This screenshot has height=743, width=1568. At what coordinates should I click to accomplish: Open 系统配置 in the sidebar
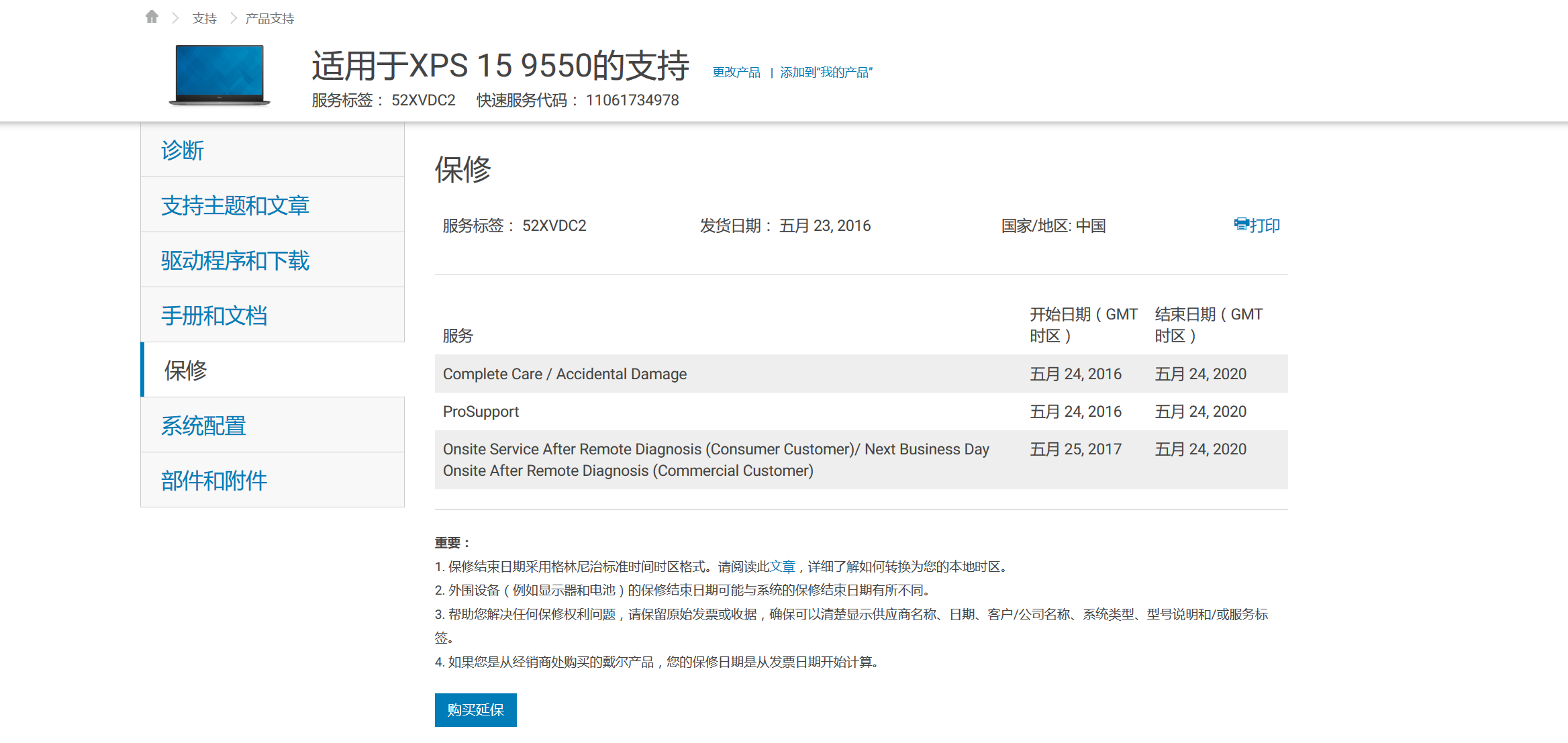203,426
